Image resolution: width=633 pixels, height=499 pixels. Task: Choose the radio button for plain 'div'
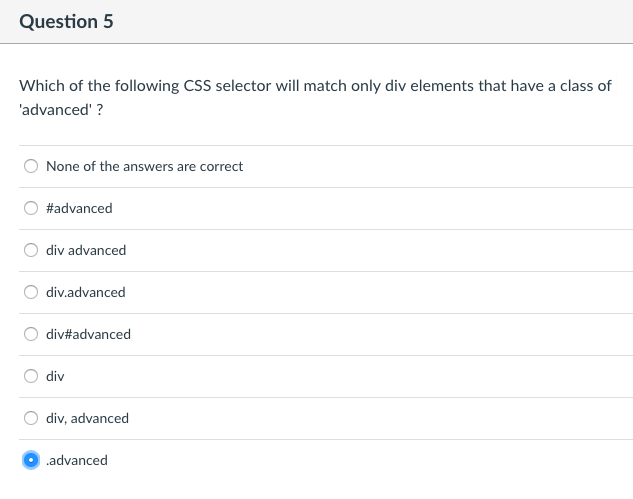32,376
